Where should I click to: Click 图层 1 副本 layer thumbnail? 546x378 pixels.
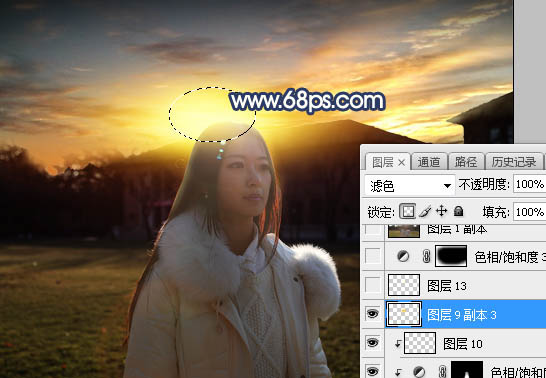coord(404,230)
